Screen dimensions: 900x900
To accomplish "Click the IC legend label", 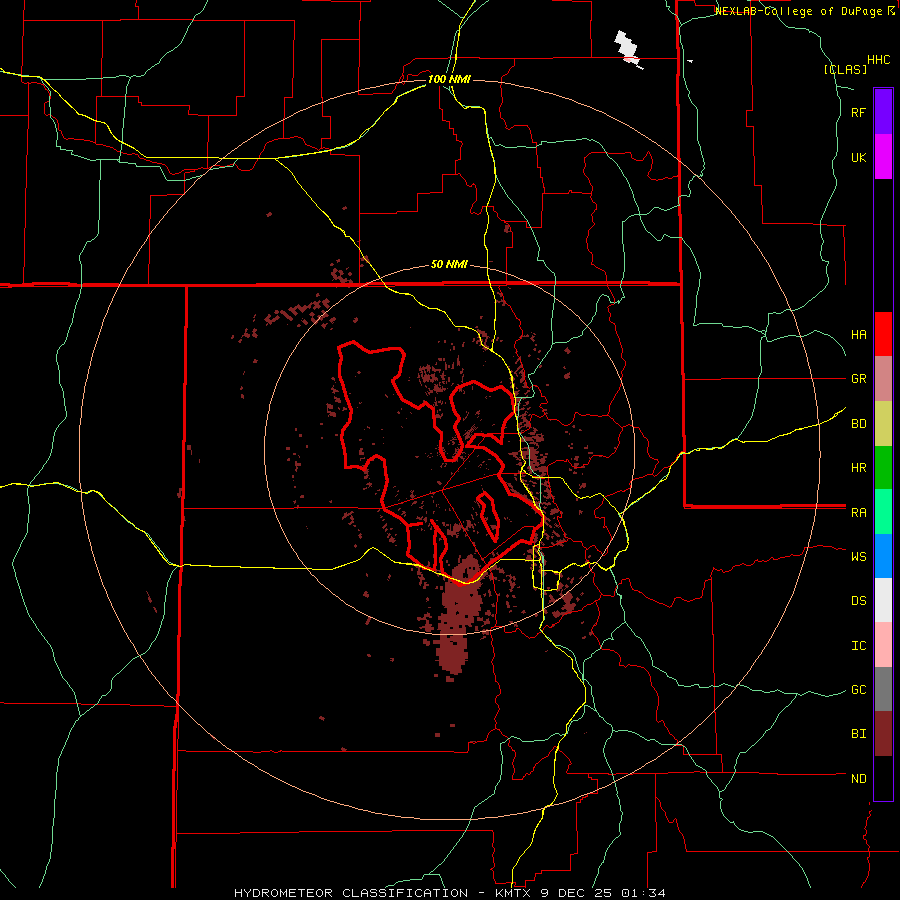I will (858, 645).
